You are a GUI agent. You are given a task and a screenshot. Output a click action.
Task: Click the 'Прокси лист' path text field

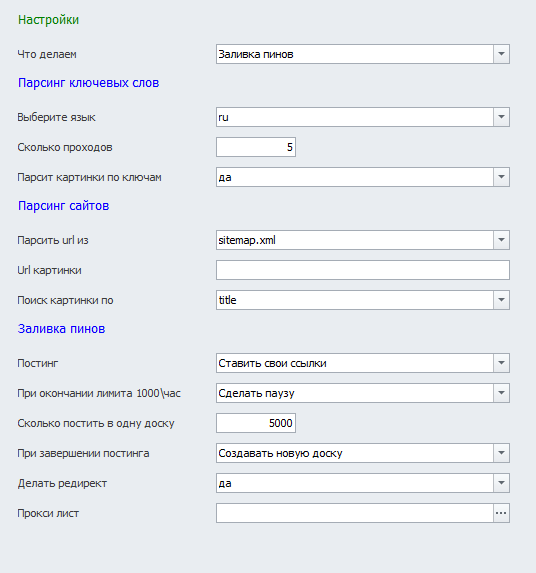[x=355, y=513]
